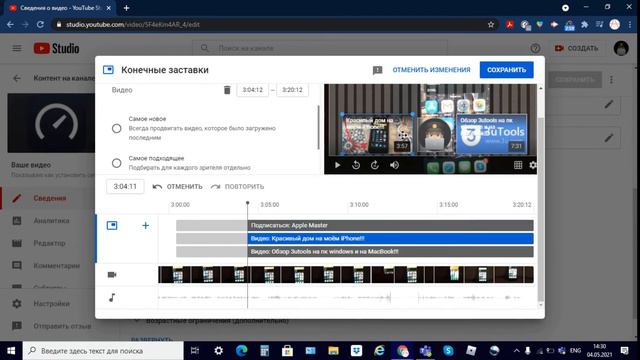Click the end screen track icon
This screenshot has width=640, height=360.
[x=112, y=225]
